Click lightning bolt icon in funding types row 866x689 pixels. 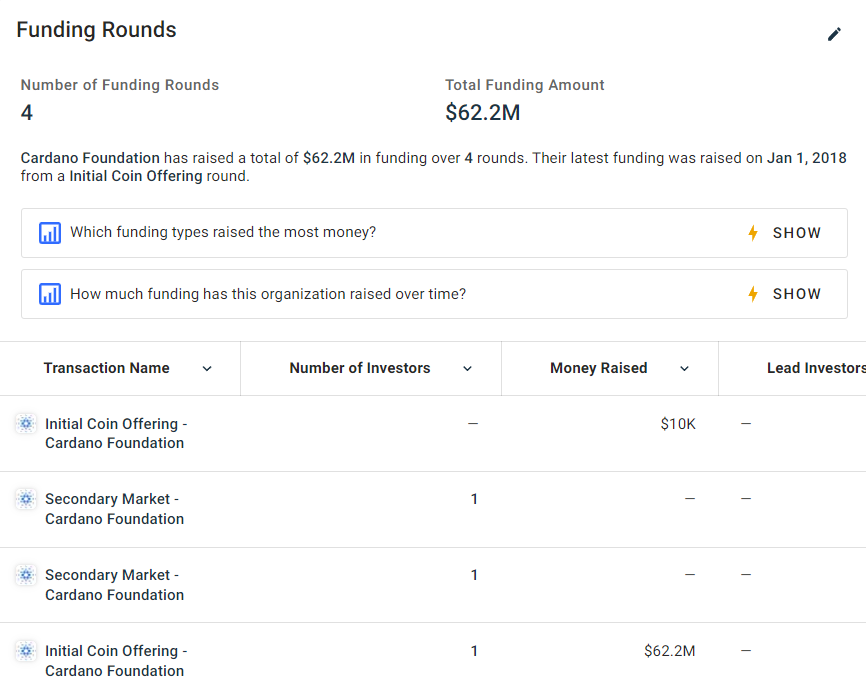click(753, 233)
